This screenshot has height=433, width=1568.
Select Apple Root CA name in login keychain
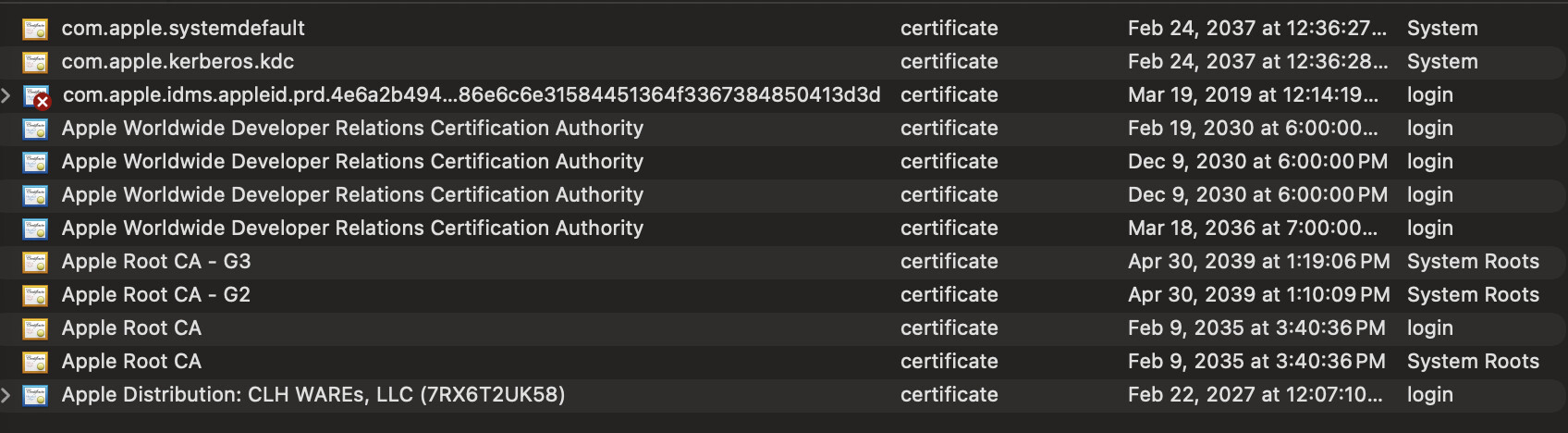[x=131, y=328]
